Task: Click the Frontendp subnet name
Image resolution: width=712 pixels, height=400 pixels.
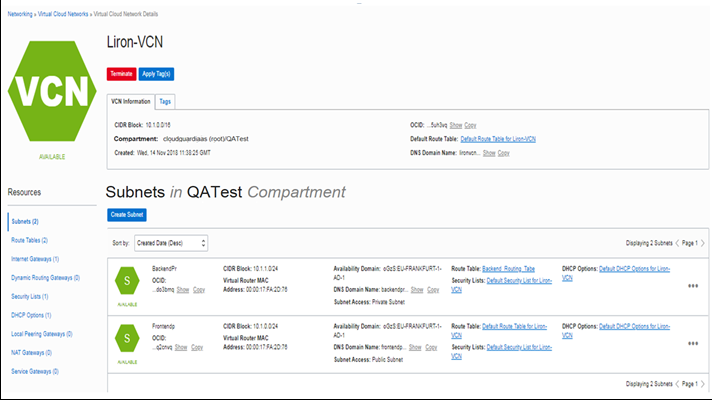Action: tap(163, 326)
